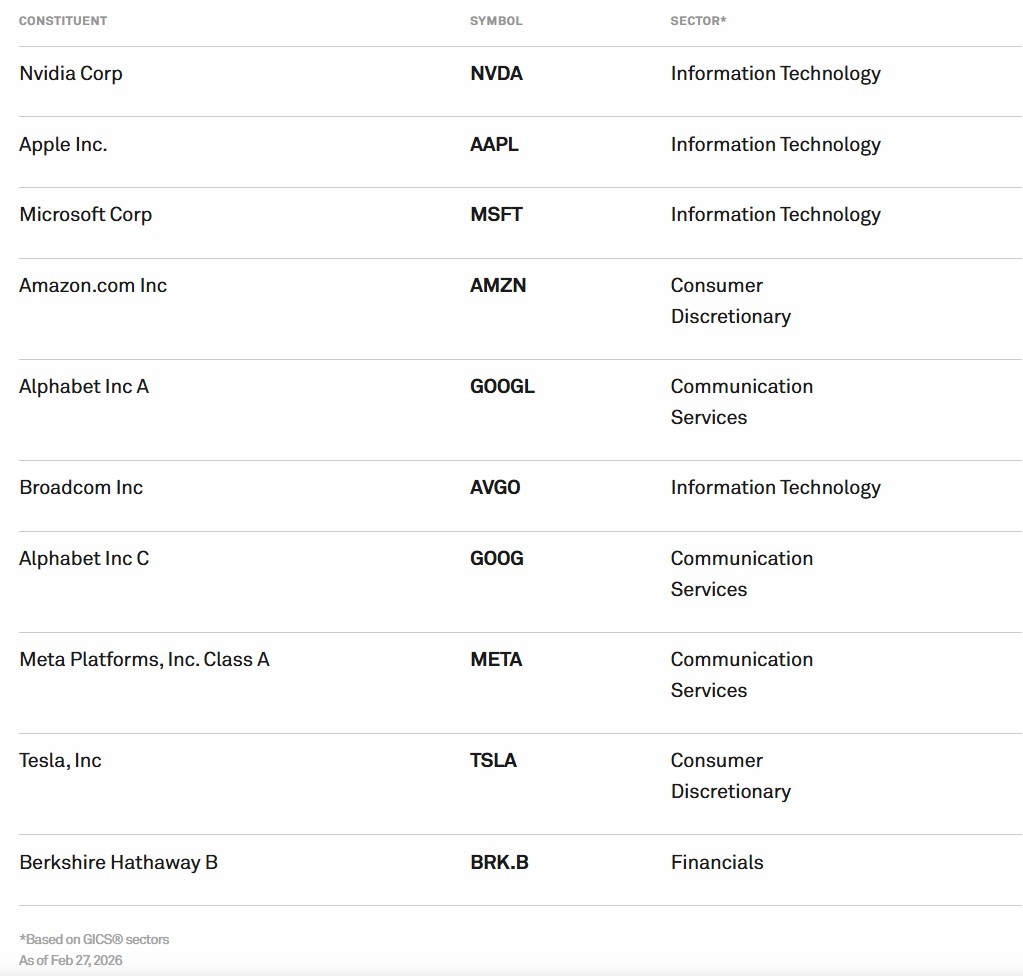The height and width of the screenshot is (976, 1023).
Task: Click the Alphabet Inc A row
Action: tap(84, 387)
